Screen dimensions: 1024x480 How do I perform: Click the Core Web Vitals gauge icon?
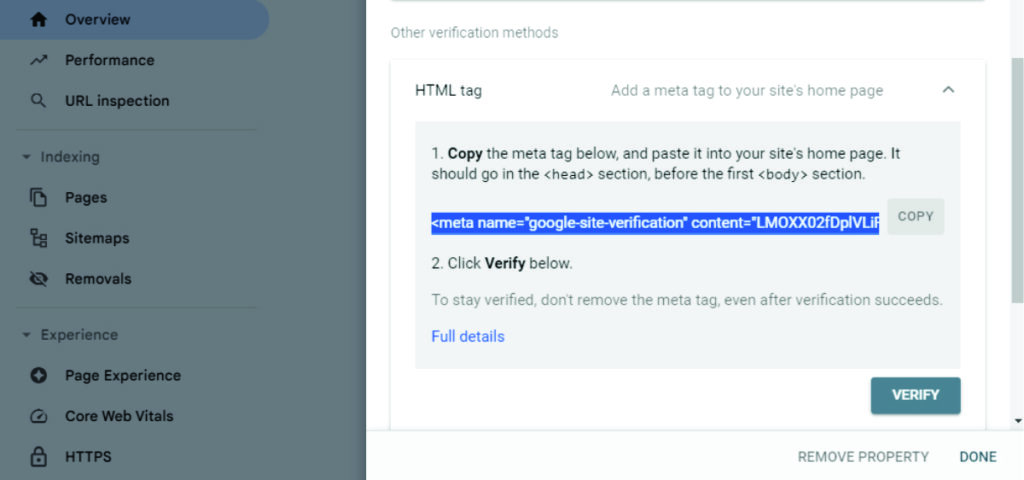(x=39, y=416)
